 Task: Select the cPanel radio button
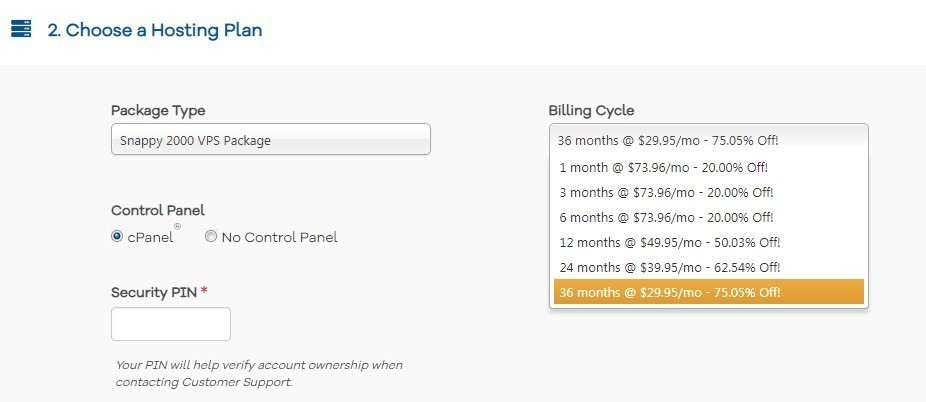pos(117,237)
